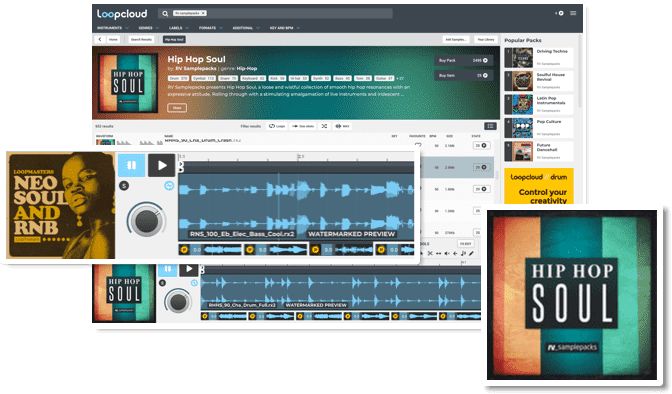Viewport: 672px width, 394px height.
Task: Click the Loopcloud logo
Action: point(122,14)
